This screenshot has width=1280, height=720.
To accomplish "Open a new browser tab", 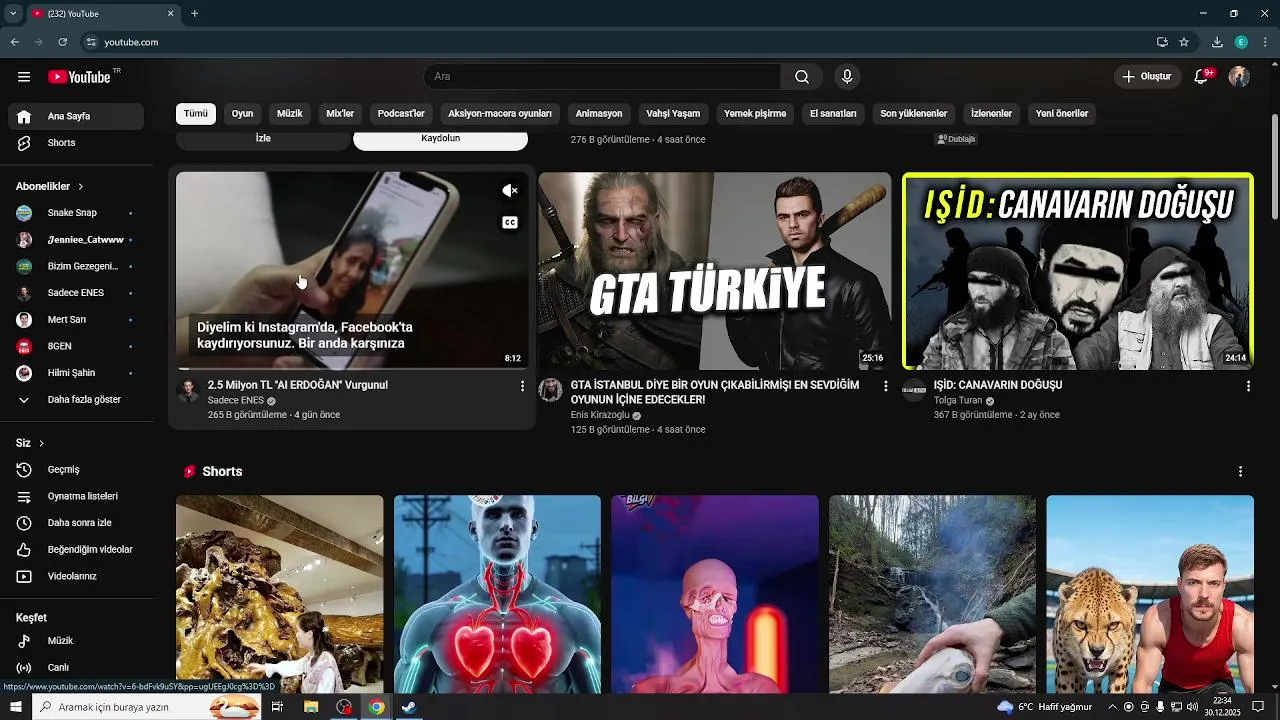I will [195, 14].
